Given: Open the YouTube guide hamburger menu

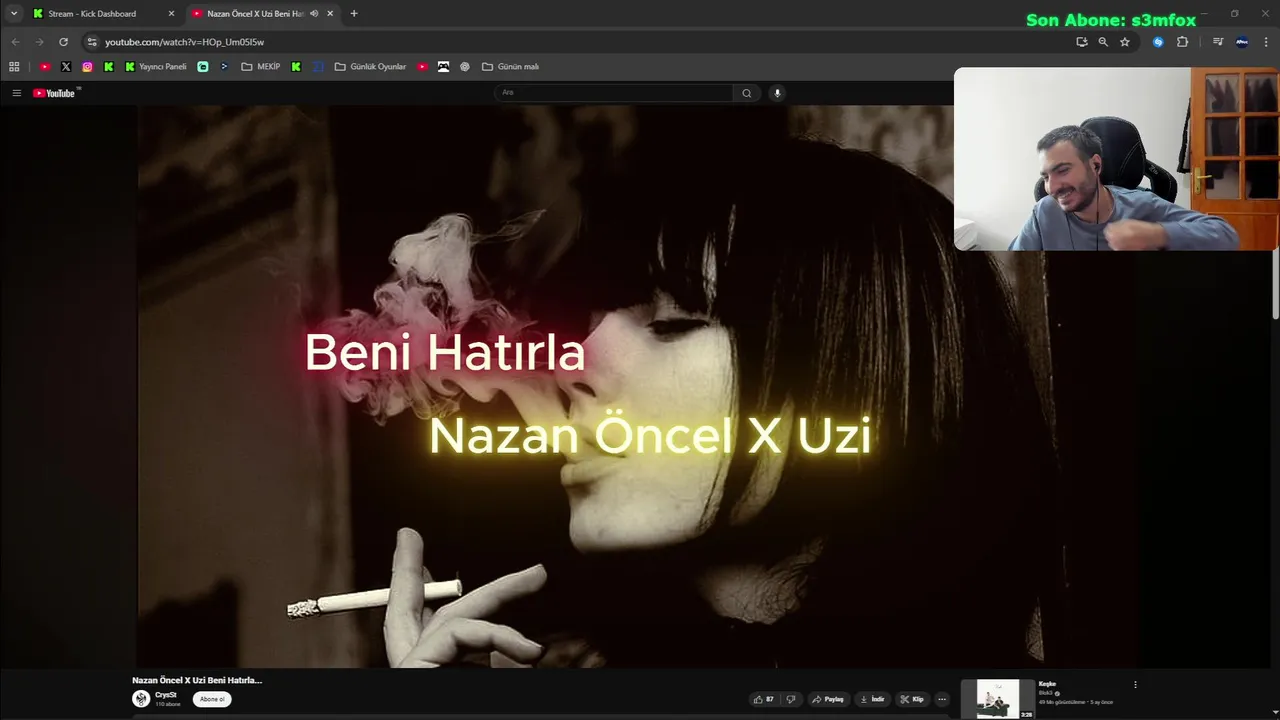Looking at the screenshot, I should [16, 93].
